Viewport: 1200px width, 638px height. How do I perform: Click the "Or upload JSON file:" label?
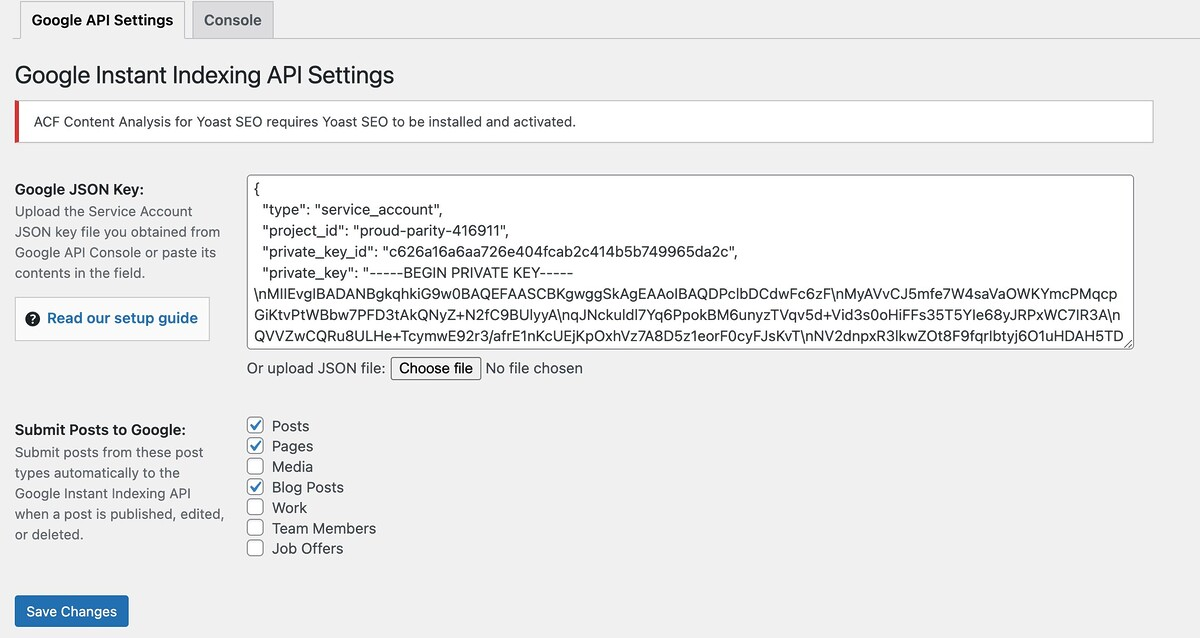coord(316,368)
